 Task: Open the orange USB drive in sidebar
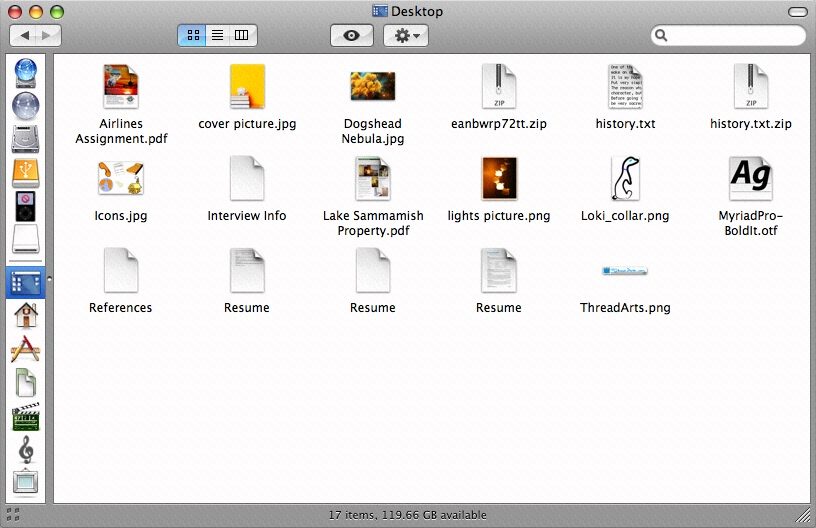tap(26, 173)
